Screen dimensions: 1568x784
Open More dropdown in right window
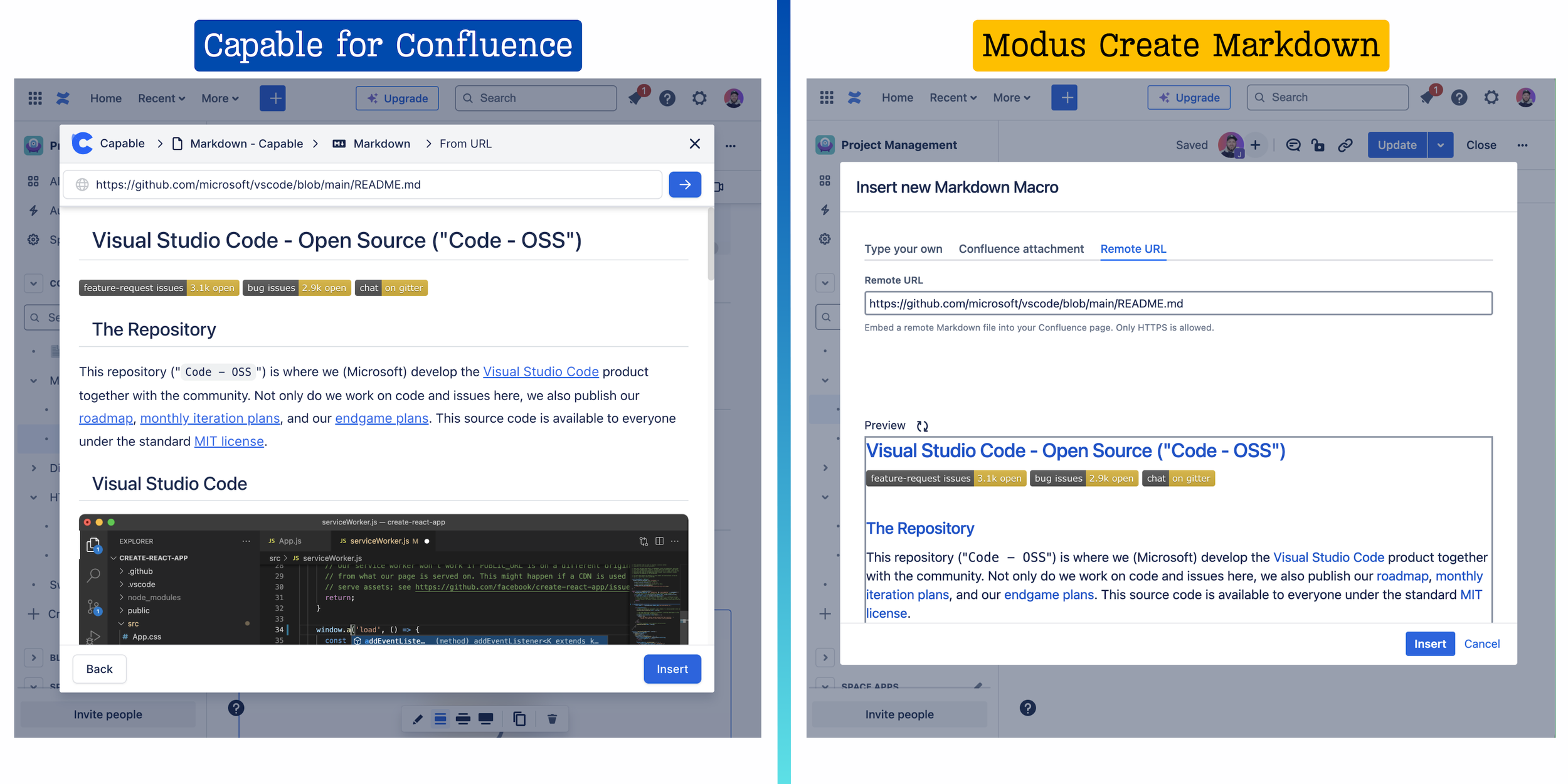pyautogui.click(x=1012, y=97)
